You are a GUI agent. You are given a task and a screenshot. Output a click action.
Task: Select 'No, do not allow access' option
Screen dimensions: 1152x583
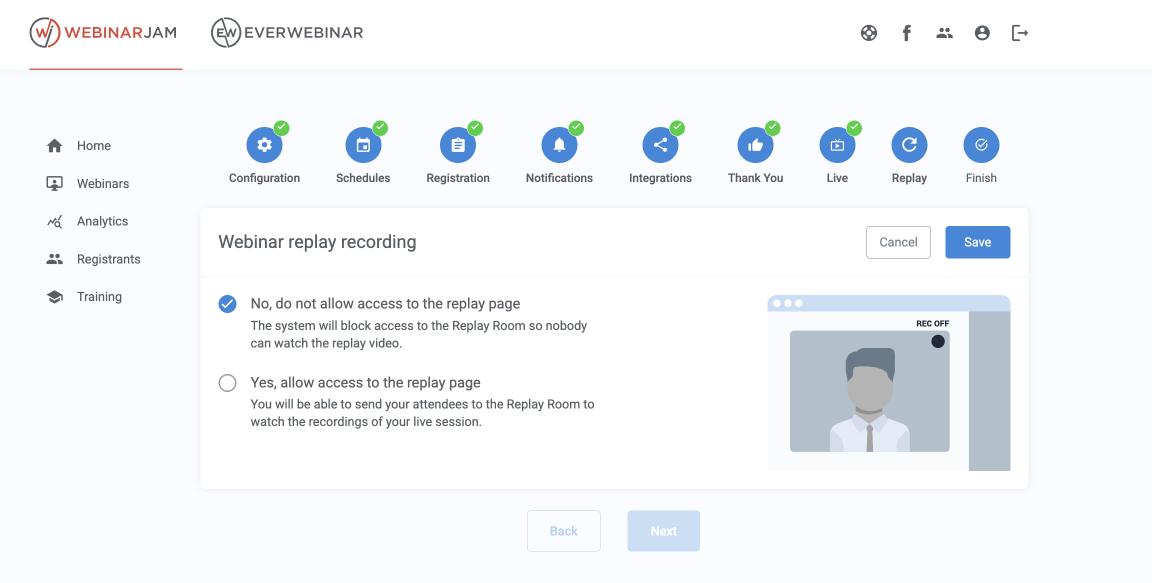228,304
